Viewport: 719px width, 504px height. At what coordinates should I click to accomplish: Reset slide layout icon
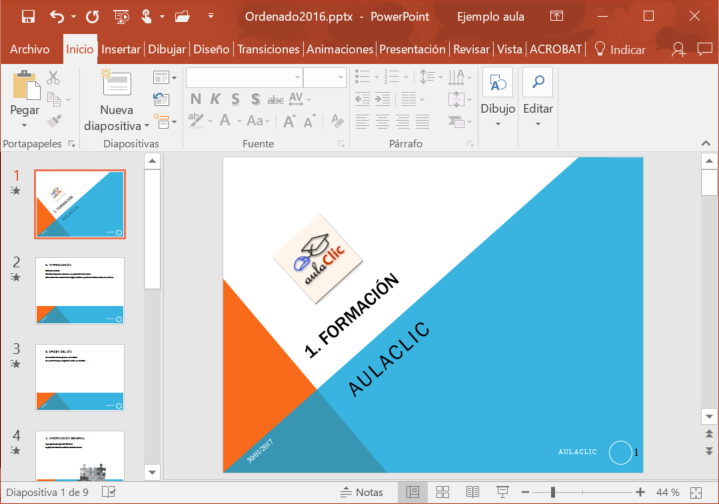tap(161, 99)
